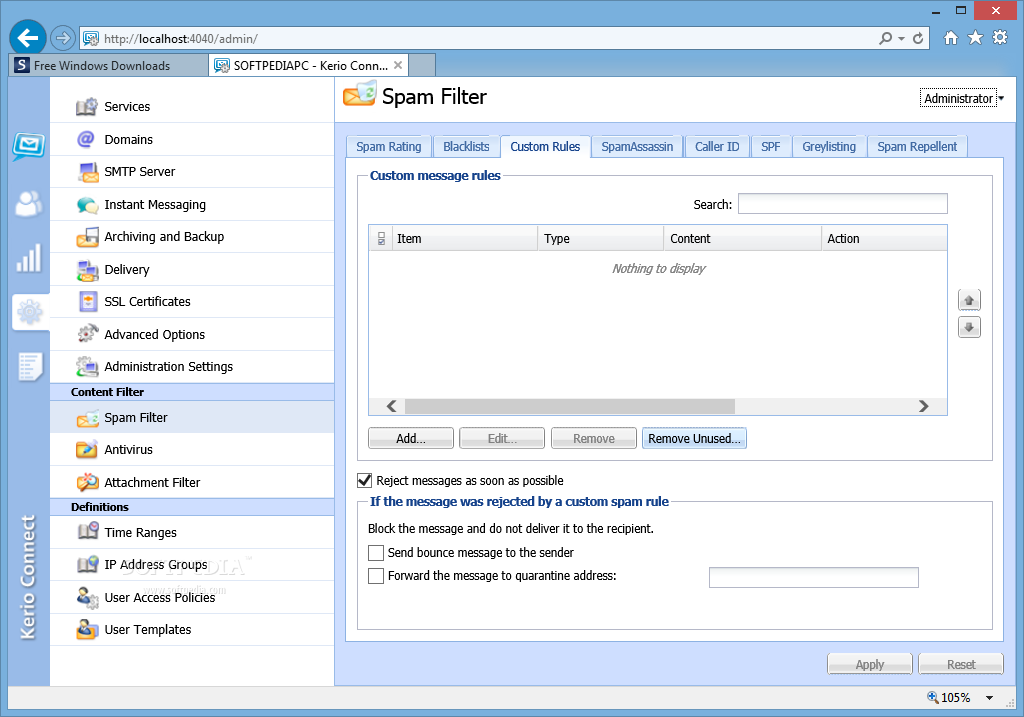The image size is (1024, 717).
Task: Click the Delivery icon
Action: click(87, 270)
